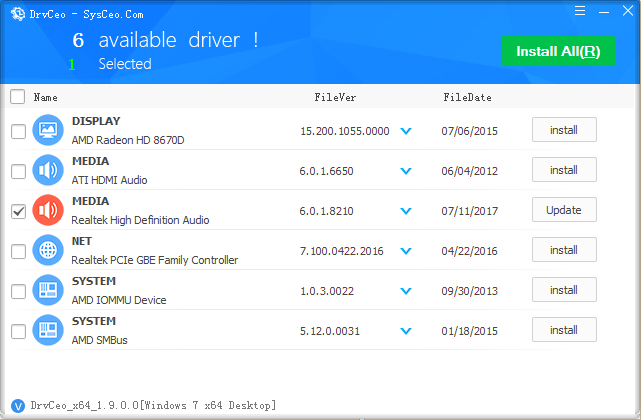Select the AMD SMBus text

99,340
